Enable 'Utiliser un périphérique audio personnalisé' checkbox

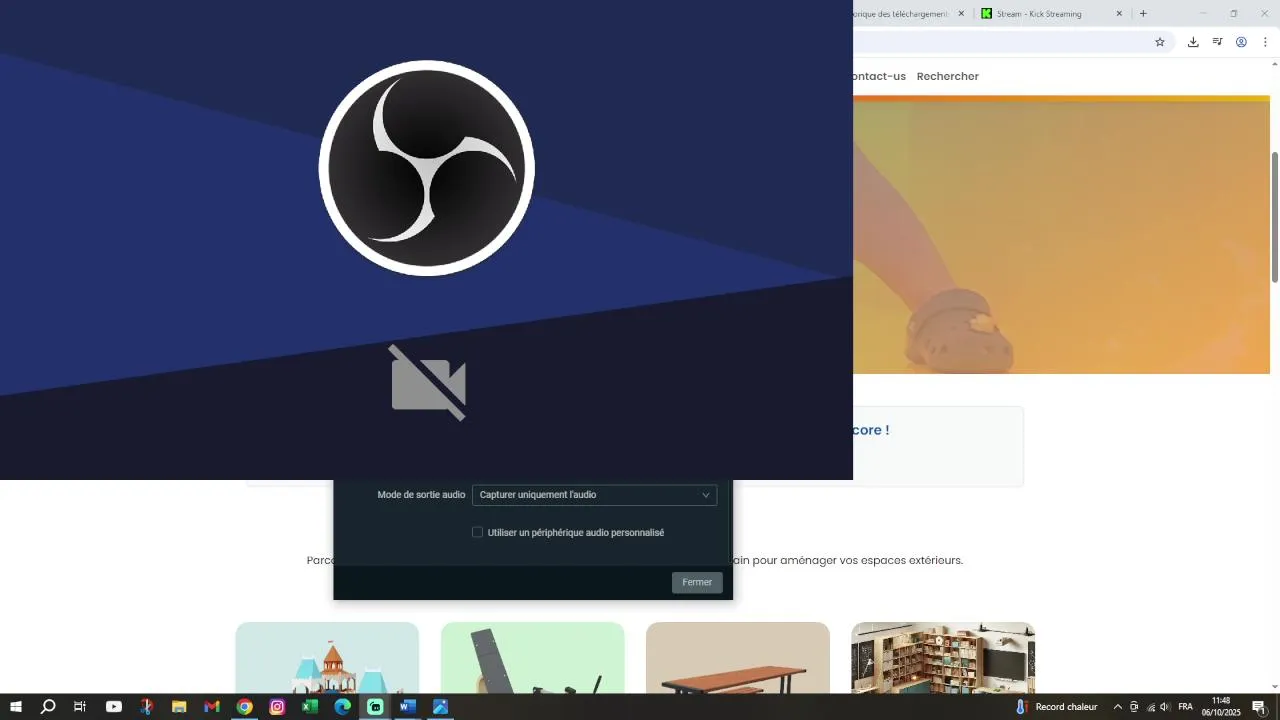[x=477, y=533]
